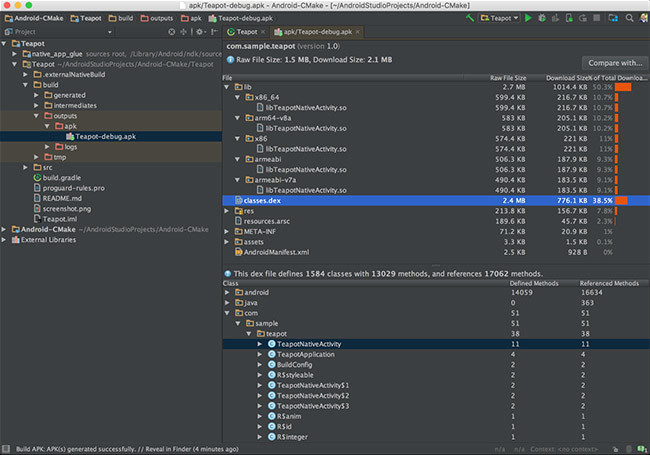This screenshot has height=455, width=650.
Task: Click the lock icon in status bar
Action: 616,449
